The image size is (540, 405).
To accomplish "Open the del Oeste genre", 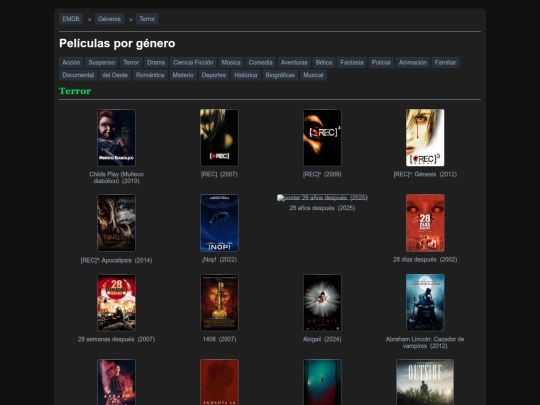I will (115, 75).
